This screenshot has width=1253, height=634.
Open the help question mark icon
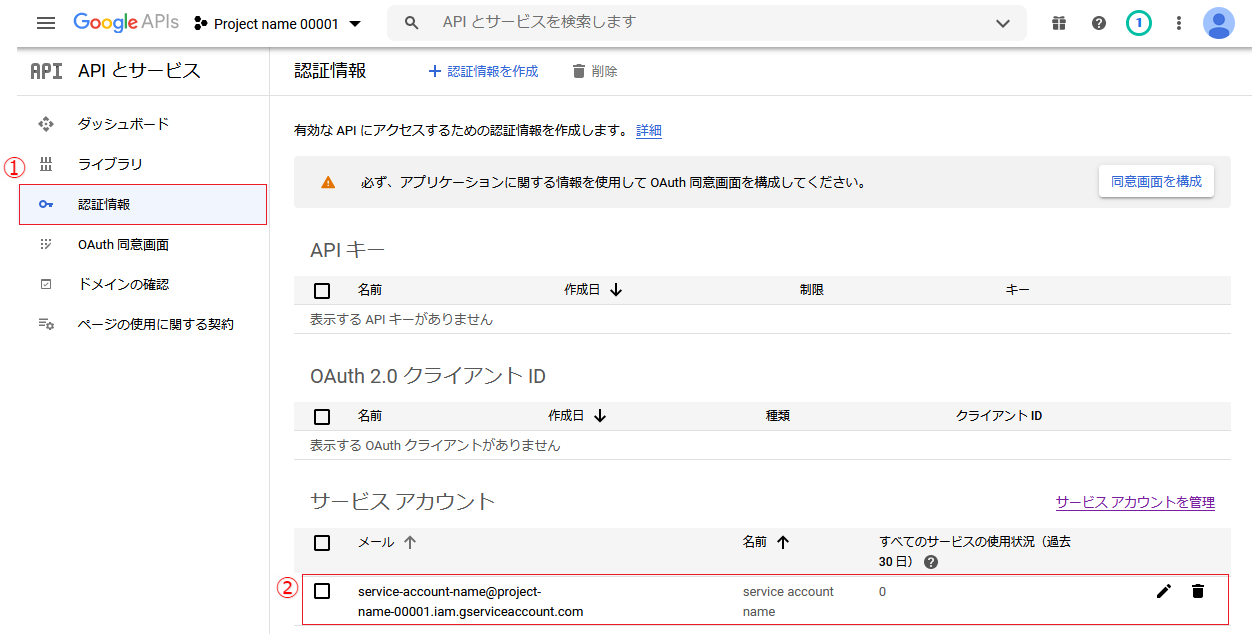[x=1099, y=23]
